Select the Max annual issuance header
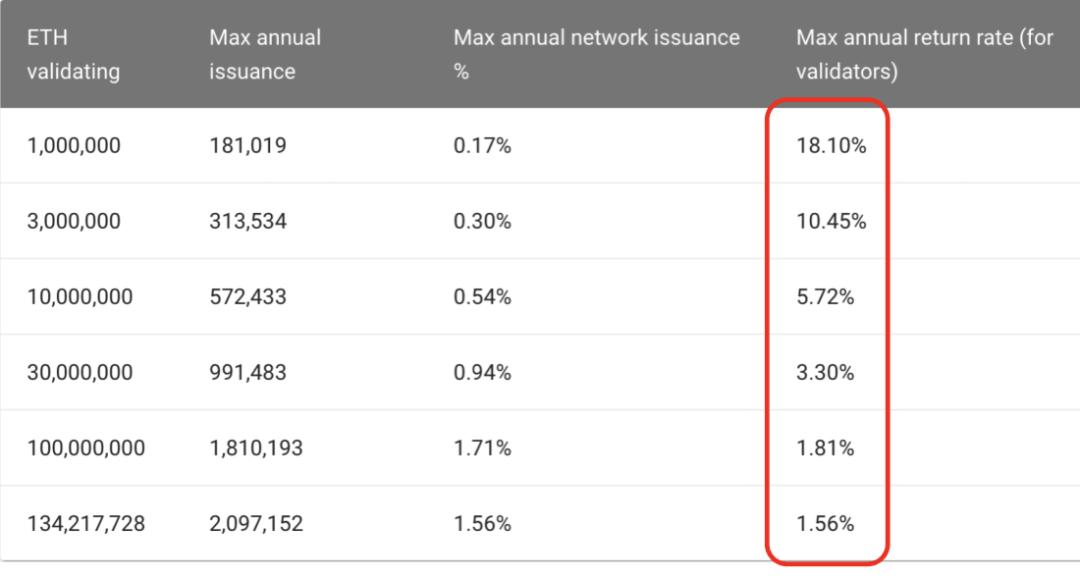This screenshot has height=578, width=1080. click(265, 54)
